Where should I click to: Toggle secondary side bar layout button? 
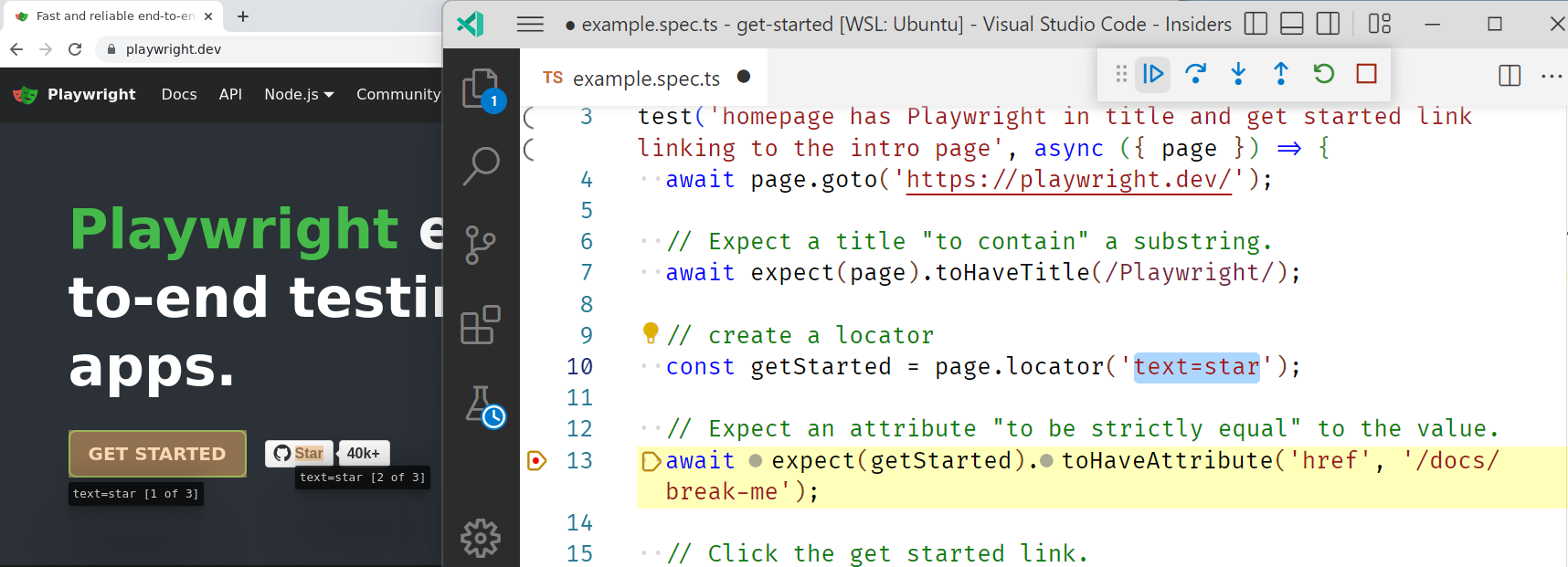[x=1328, y=24]
